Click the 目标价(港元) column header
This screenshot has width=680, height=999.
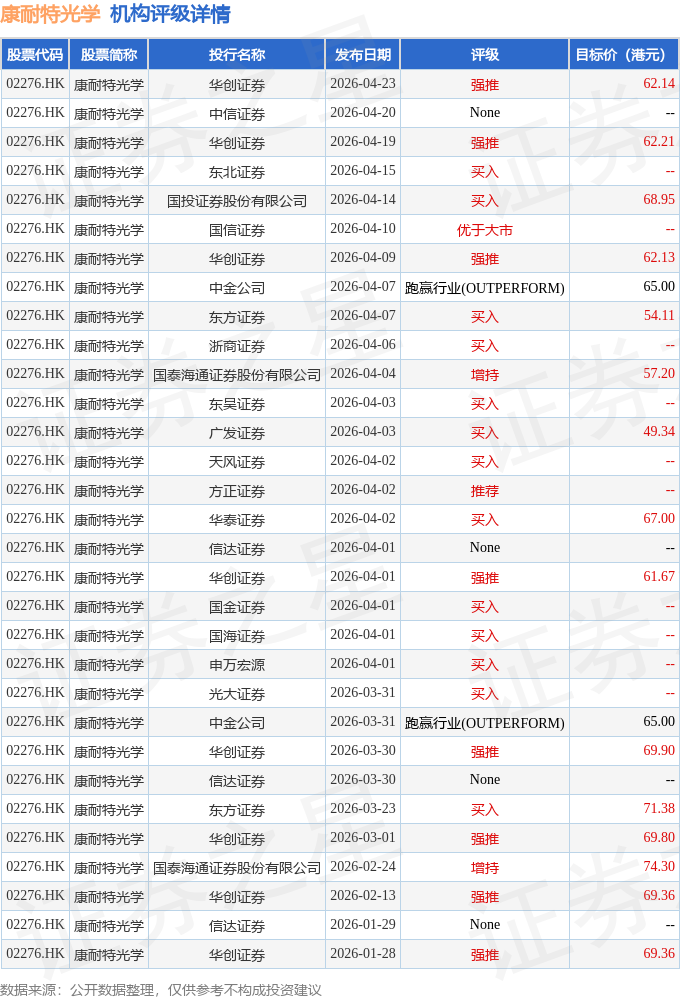[x=624, y=55]
